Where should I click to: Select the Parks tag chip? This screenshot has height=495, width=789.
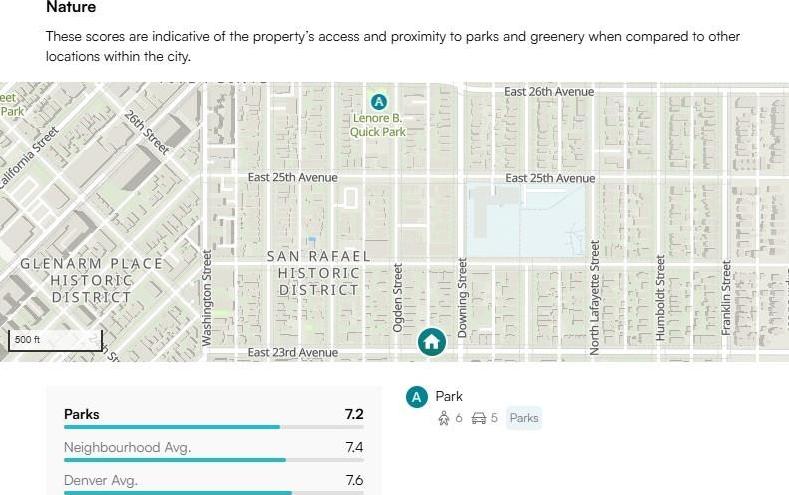(524, 418)
